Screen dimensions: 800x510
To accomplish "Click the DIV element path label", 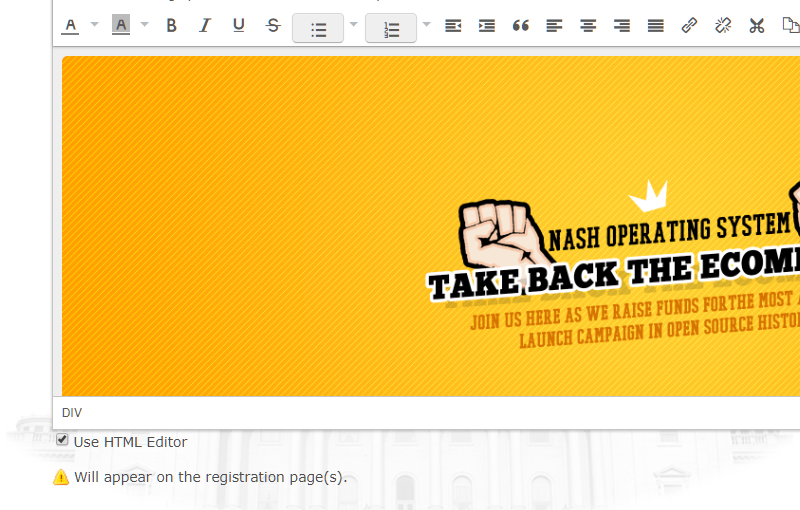I will point(72,413).
